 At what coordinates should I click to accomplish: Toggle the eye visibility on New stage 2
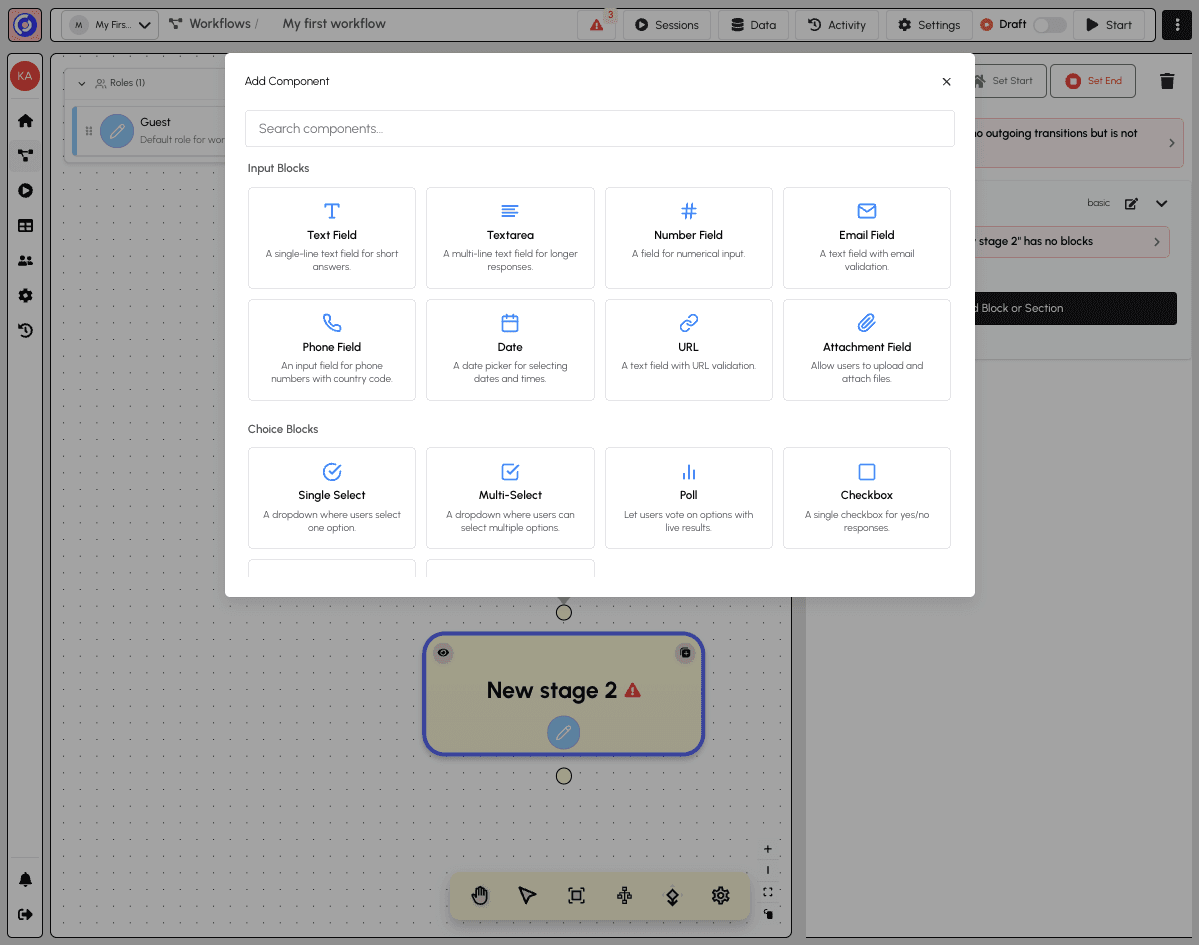tap(443, 653)
